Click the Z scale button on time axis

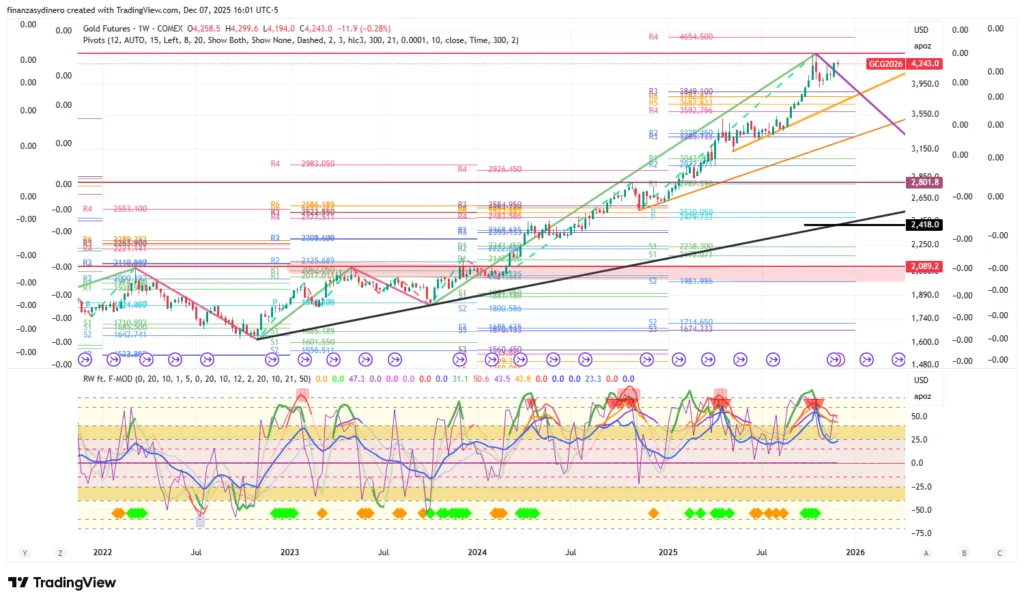(60, 552)
